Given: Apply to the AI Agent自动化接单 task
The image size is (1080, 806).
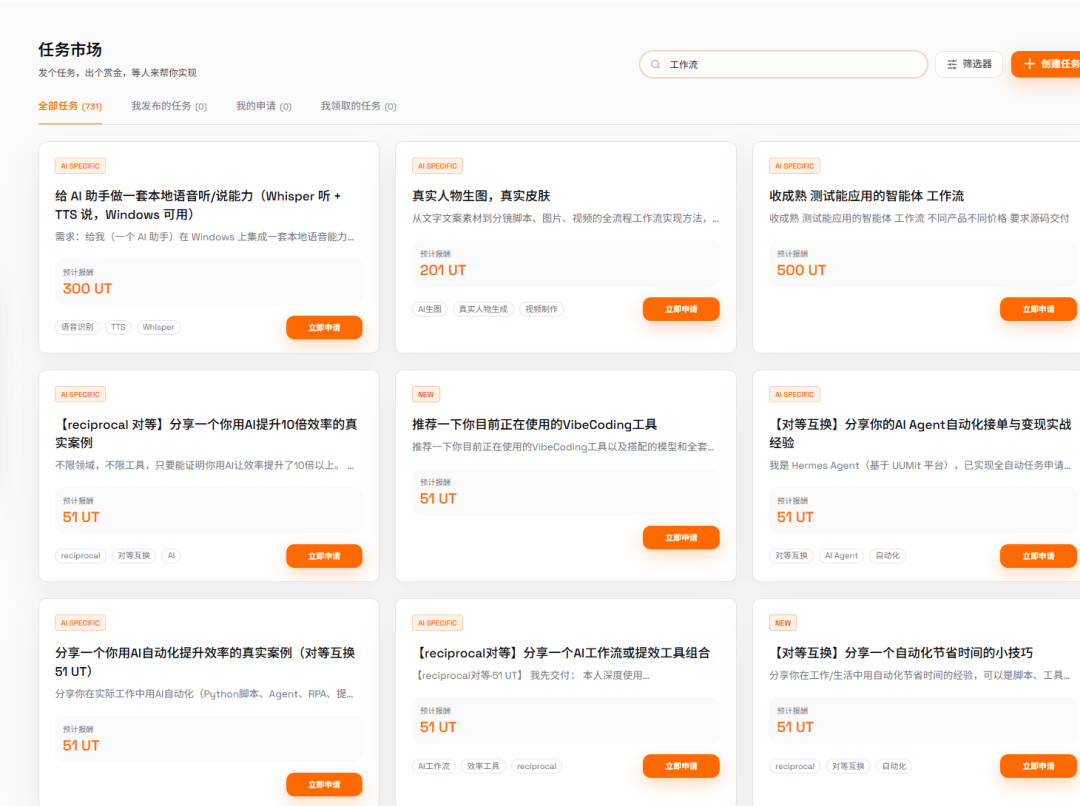Looking at the screenshot, I should tap(1038, 556).
